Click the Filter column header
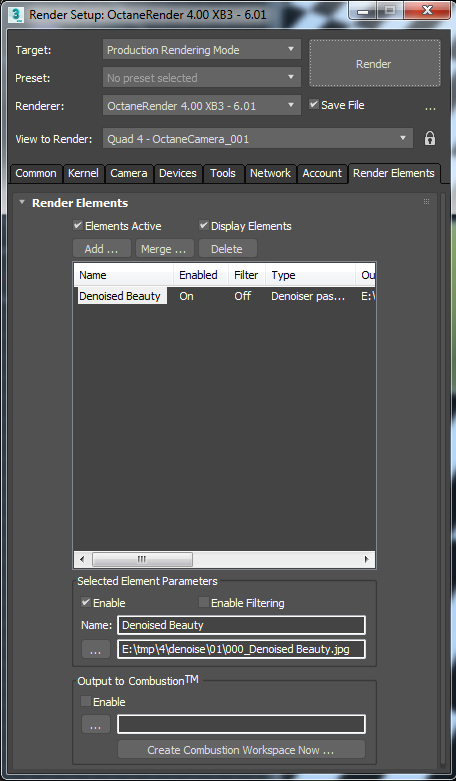Screen dimensions: 456x781 247,275
